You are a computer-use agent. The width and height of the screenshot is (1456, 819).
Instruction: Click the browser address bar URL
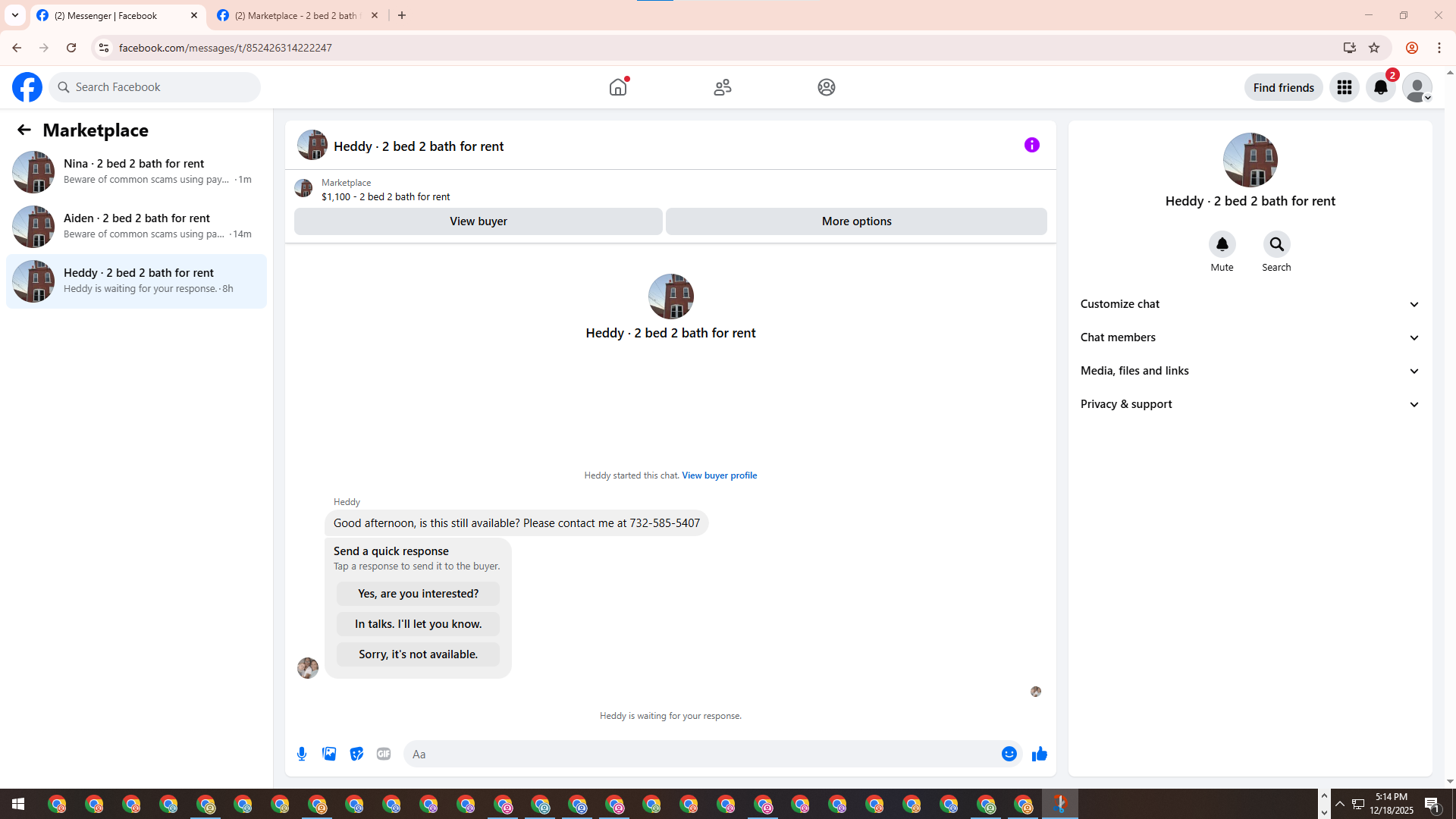coord(225,48)
